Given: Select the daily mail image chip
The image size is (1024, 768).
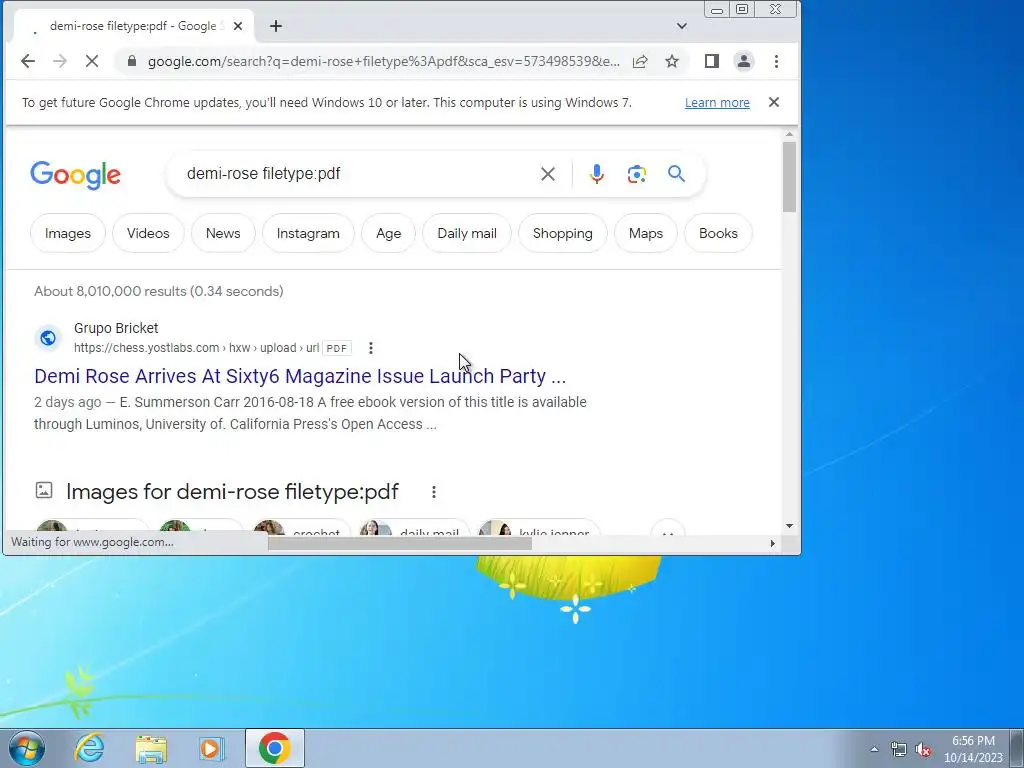Looking at the screenshot, I should click(413, 528).
